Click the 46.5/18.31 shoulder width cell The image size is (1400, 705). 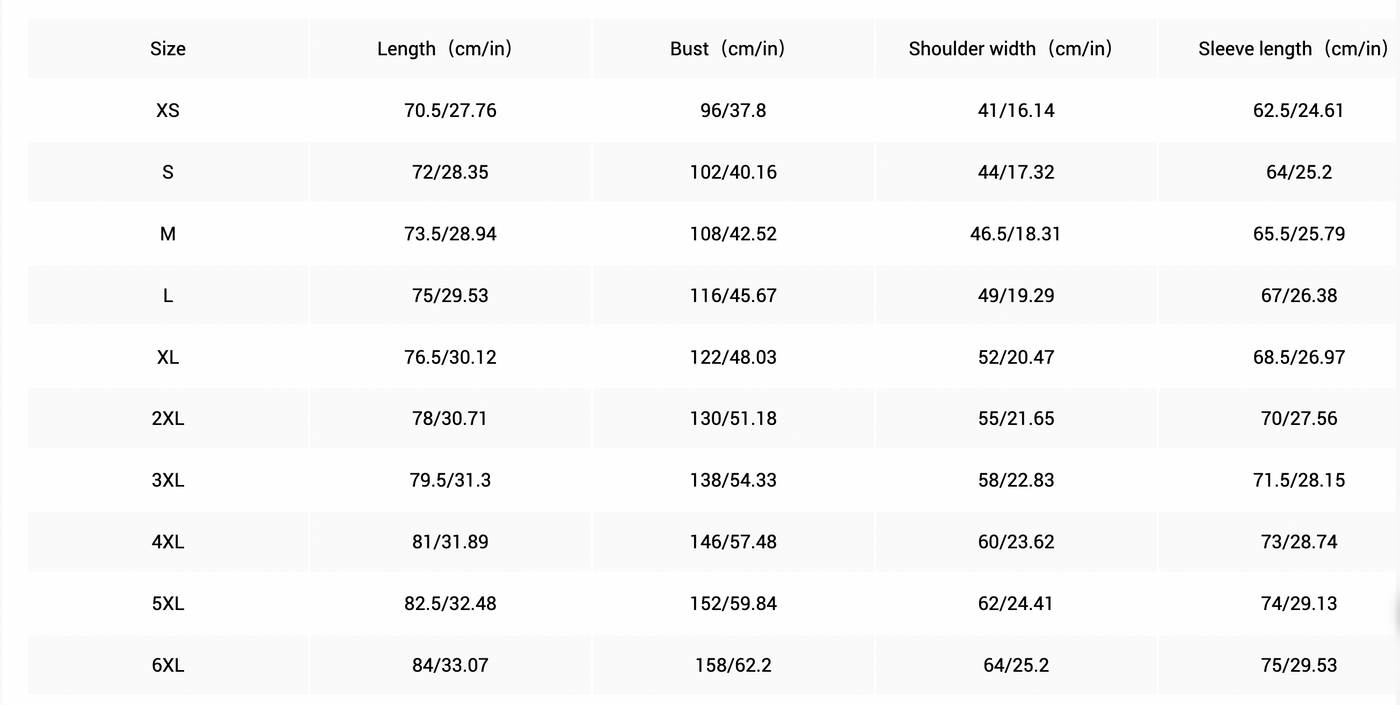[x=1016, y=234]
